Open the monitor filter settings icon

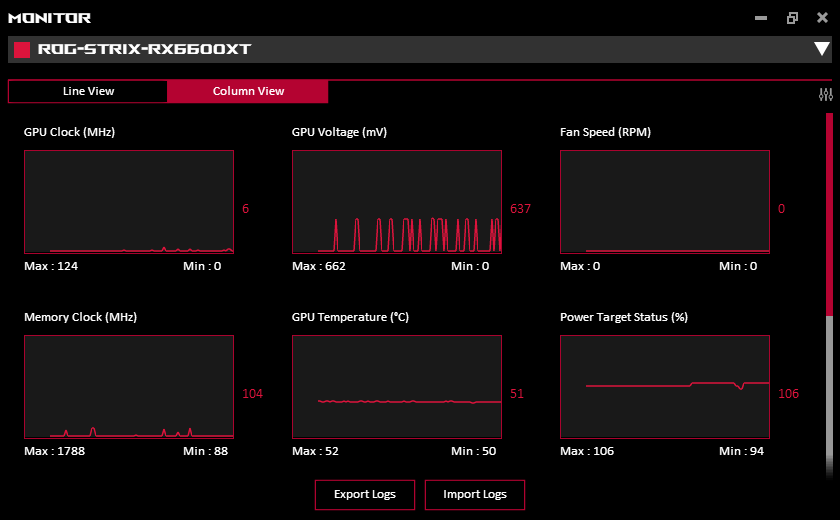coord(826,95)
